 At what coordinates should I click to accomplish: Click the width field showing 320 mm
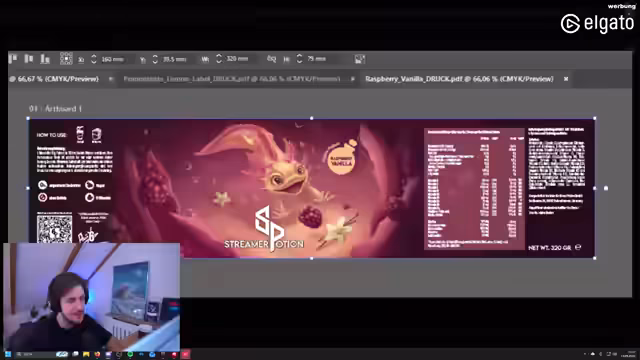click(x=238, y=59)
